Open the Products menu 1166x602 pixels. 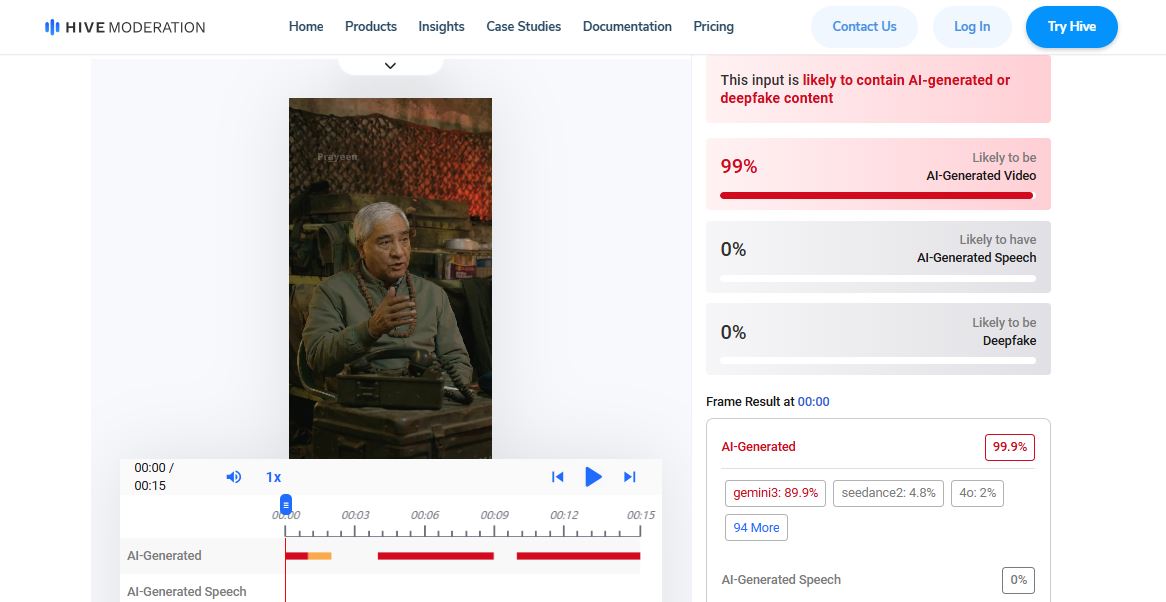click(x=370, y=26)
